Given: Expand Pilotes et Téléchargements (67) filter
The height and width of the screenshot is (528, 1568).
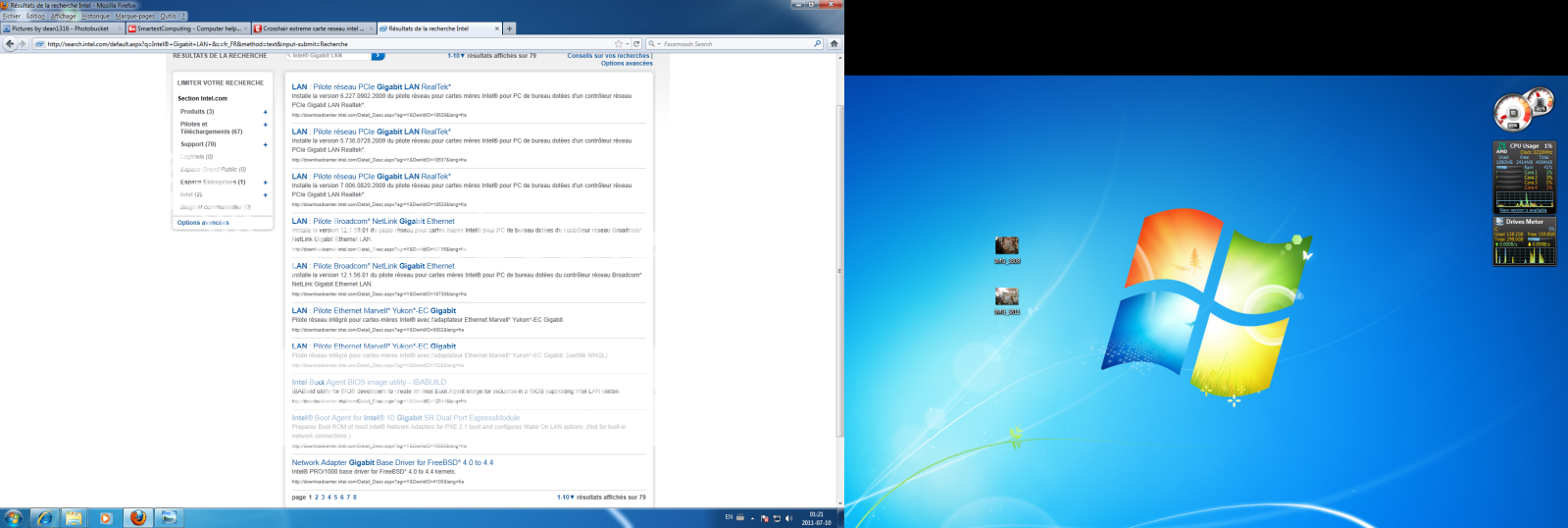Looking at the screenshot, I should (265, 126).
